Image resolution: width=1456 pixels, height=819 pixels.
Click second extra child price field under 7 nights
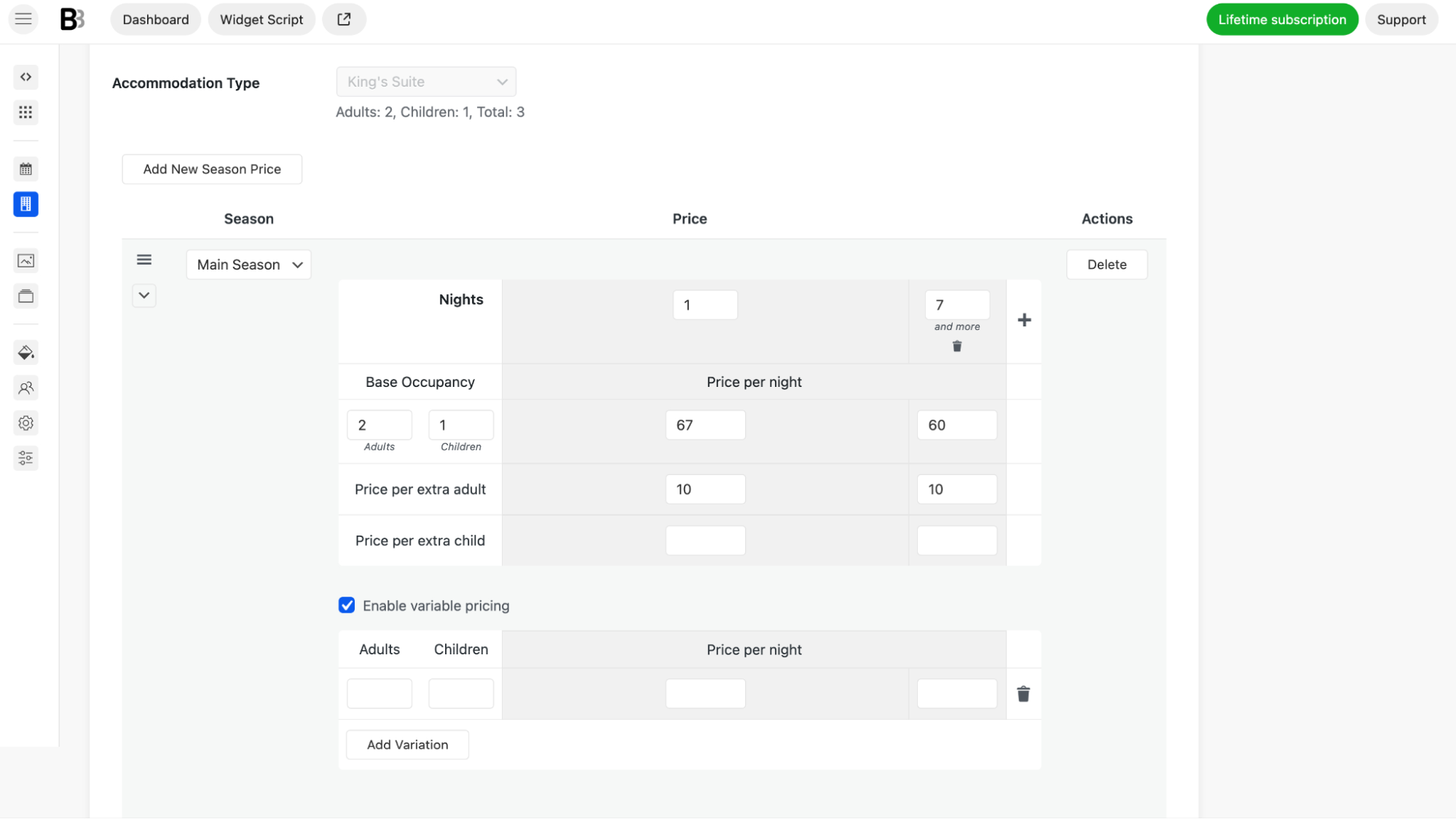pos(957,541)
